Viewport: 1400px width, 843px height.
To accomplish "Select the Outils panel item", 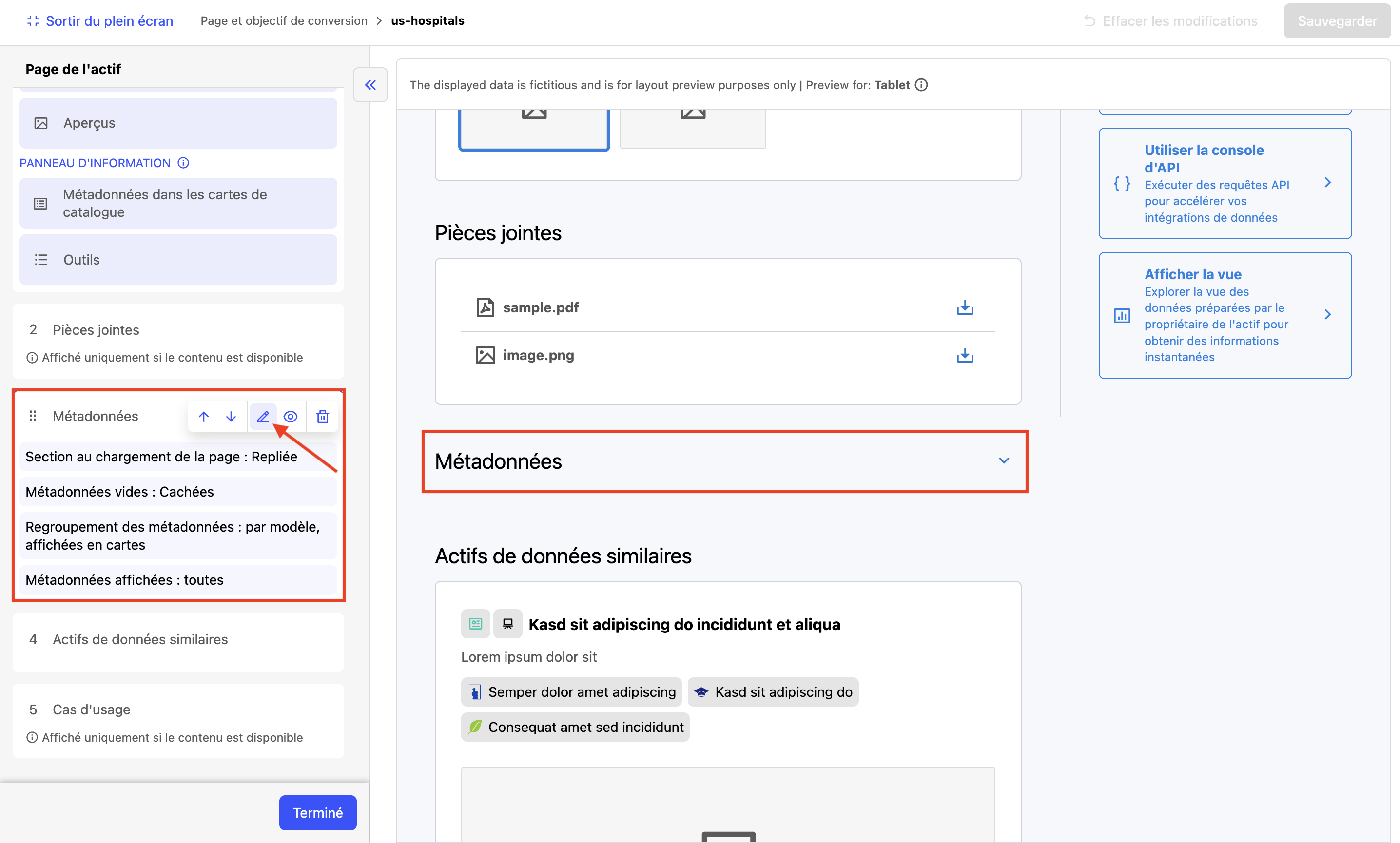I will (x=178, y=260).
